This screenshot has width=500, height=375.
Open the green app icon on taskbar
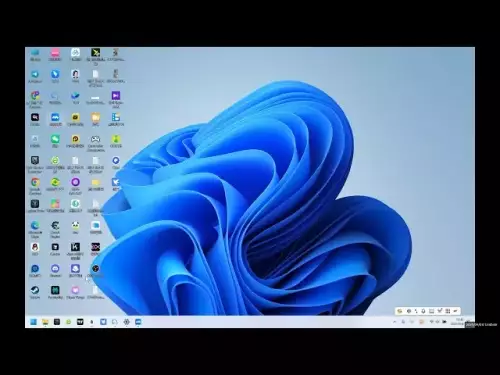pyautogui.click(x=68, y=322)
